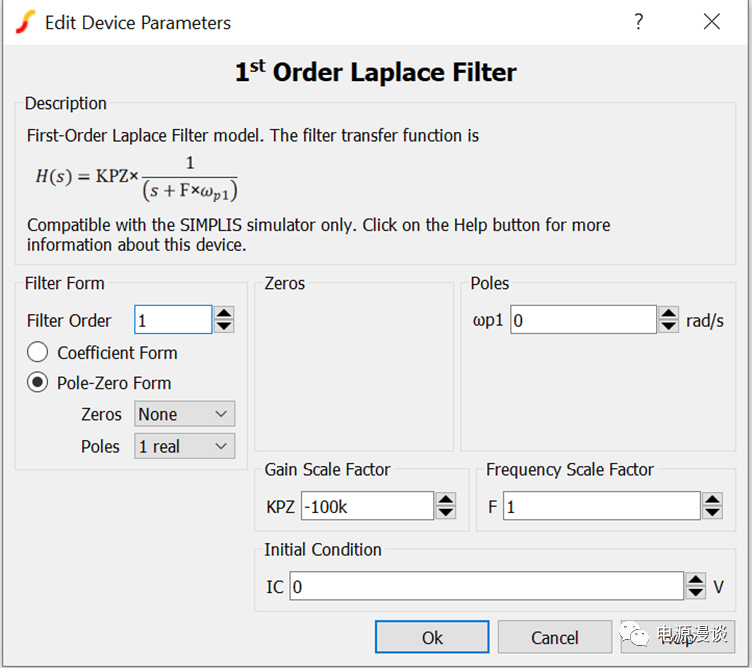The width and height of the screenshot is (752, 668).
Task: Decrease KPZ gain with down arrow
Action: tap(446, 512)
